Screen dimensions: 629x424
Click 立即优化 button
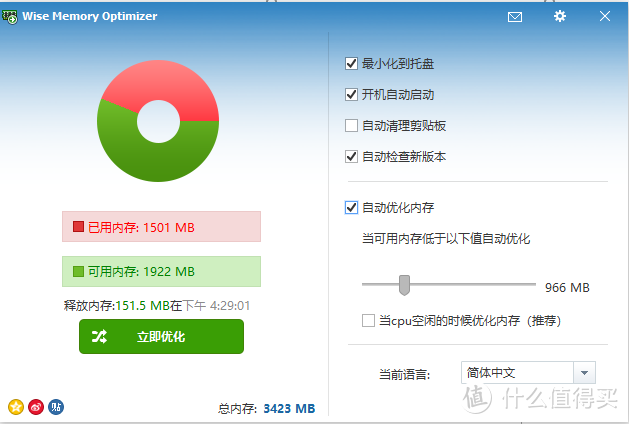pyautogui.click(x=161, y=337)
